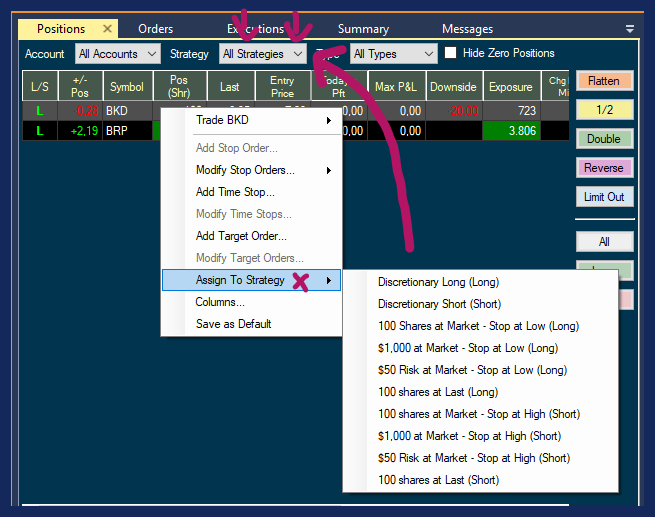Expand the Trade BKD submenu
The height and width of the screenshot is (517, 655).
click(250, 121)
